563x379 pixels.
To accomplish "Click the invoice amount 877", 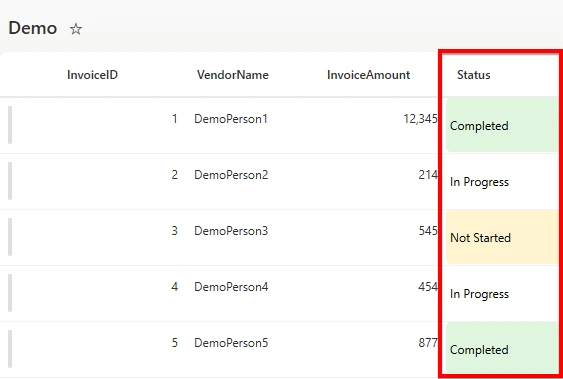I will (428, 343).
